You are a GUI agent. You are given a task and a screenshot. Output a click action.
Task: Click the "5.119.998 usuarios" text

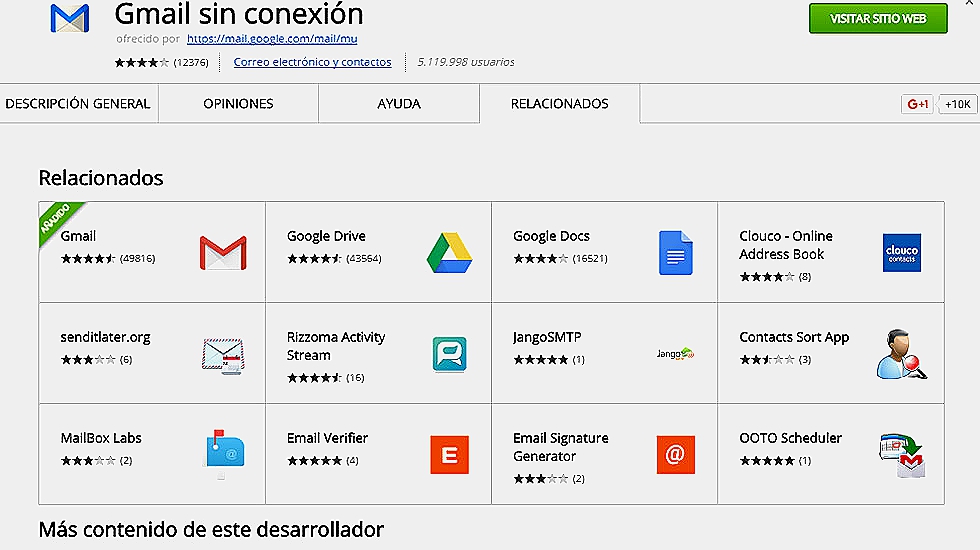pyautogui.click(x=466, y=62)
